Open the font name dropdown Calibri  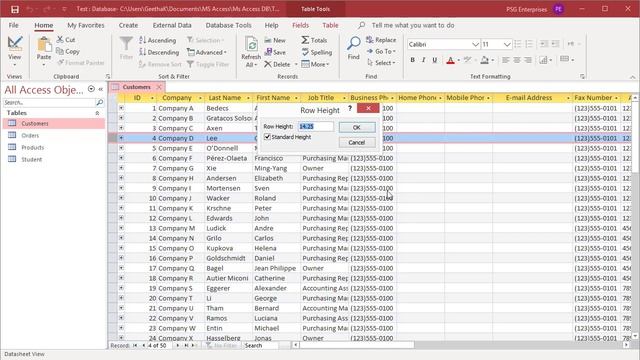(x=475, y=44)
